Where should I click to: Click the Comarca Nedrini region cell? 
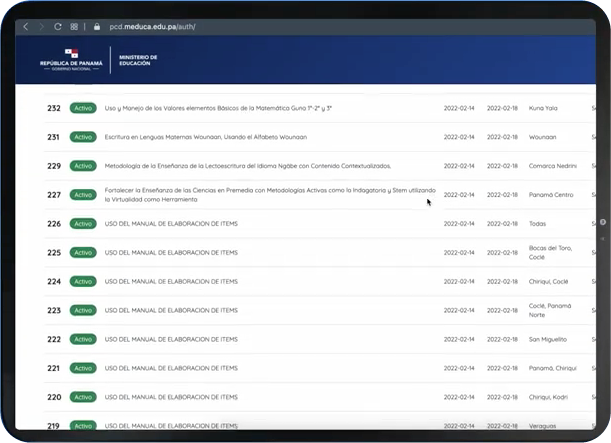point(553,166)
